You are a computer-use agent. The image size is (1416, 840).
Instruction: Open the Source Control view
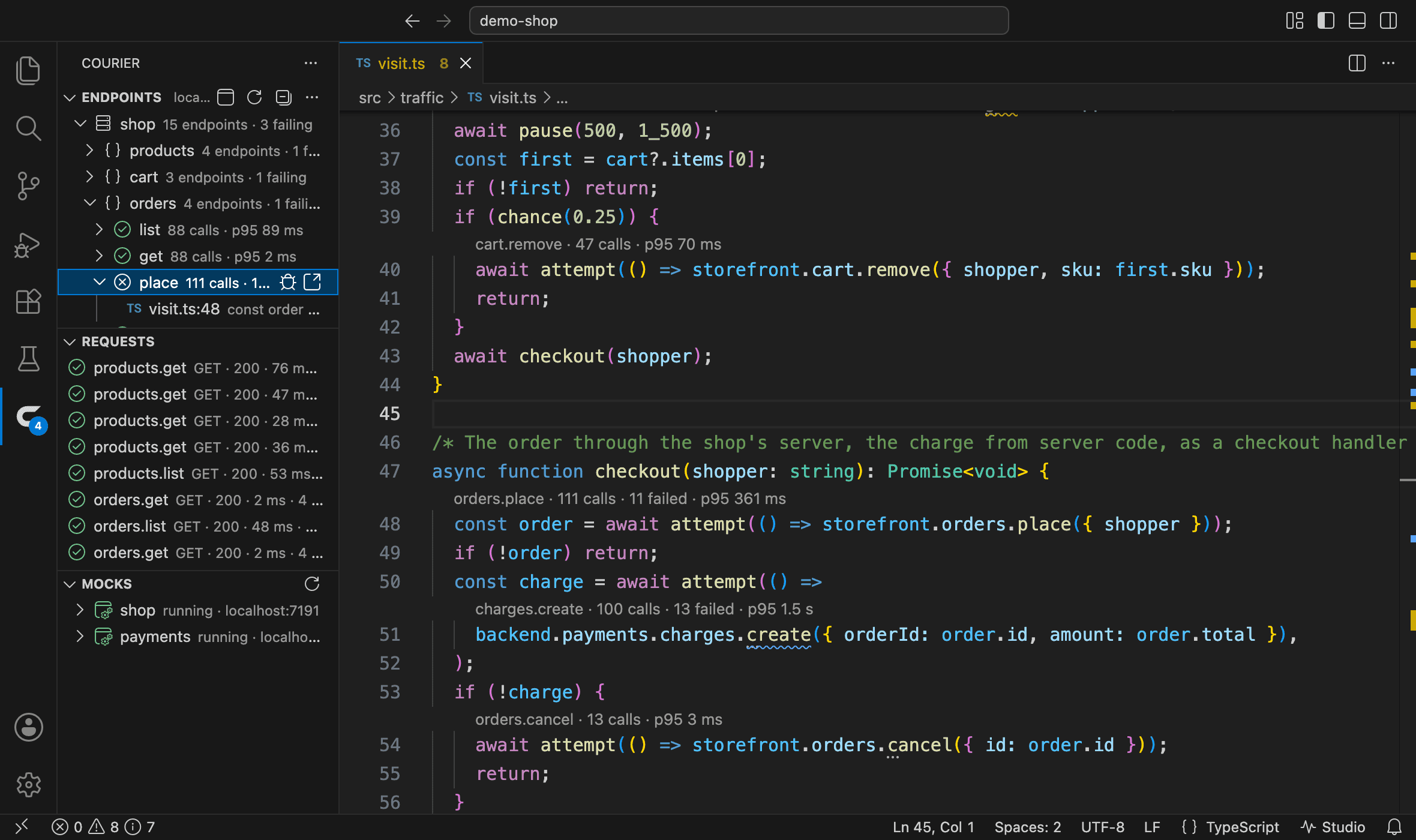28,186
